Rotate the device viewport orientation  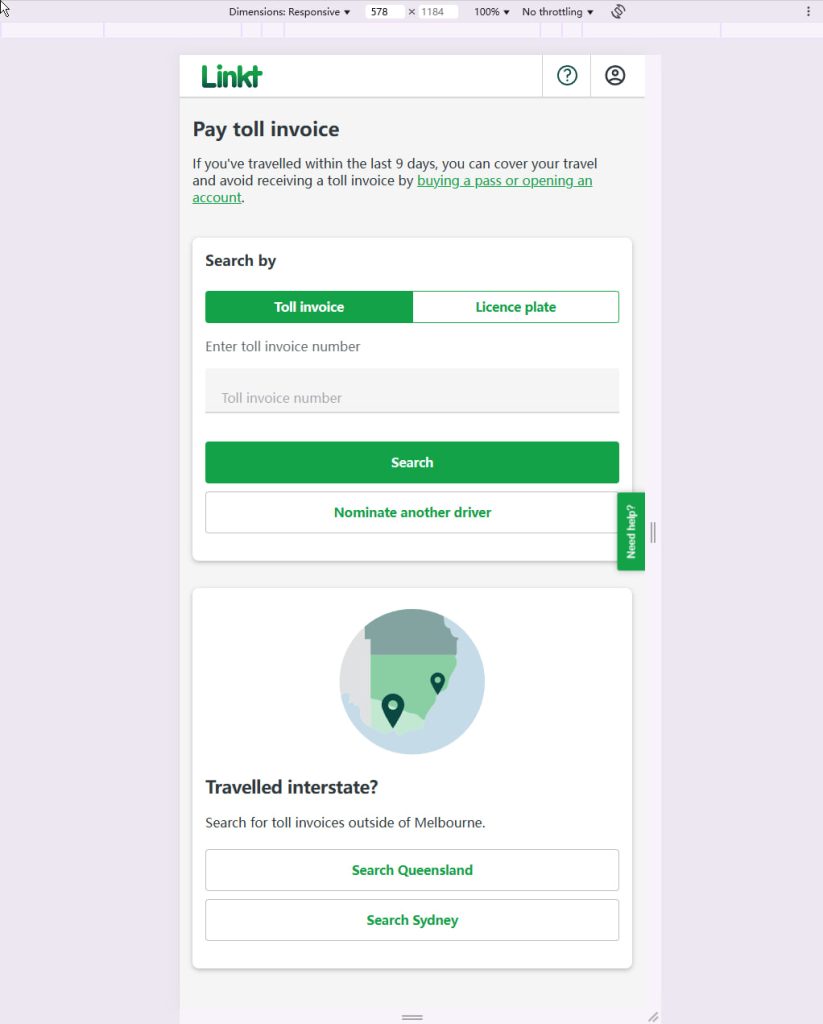tap(618, 12)
